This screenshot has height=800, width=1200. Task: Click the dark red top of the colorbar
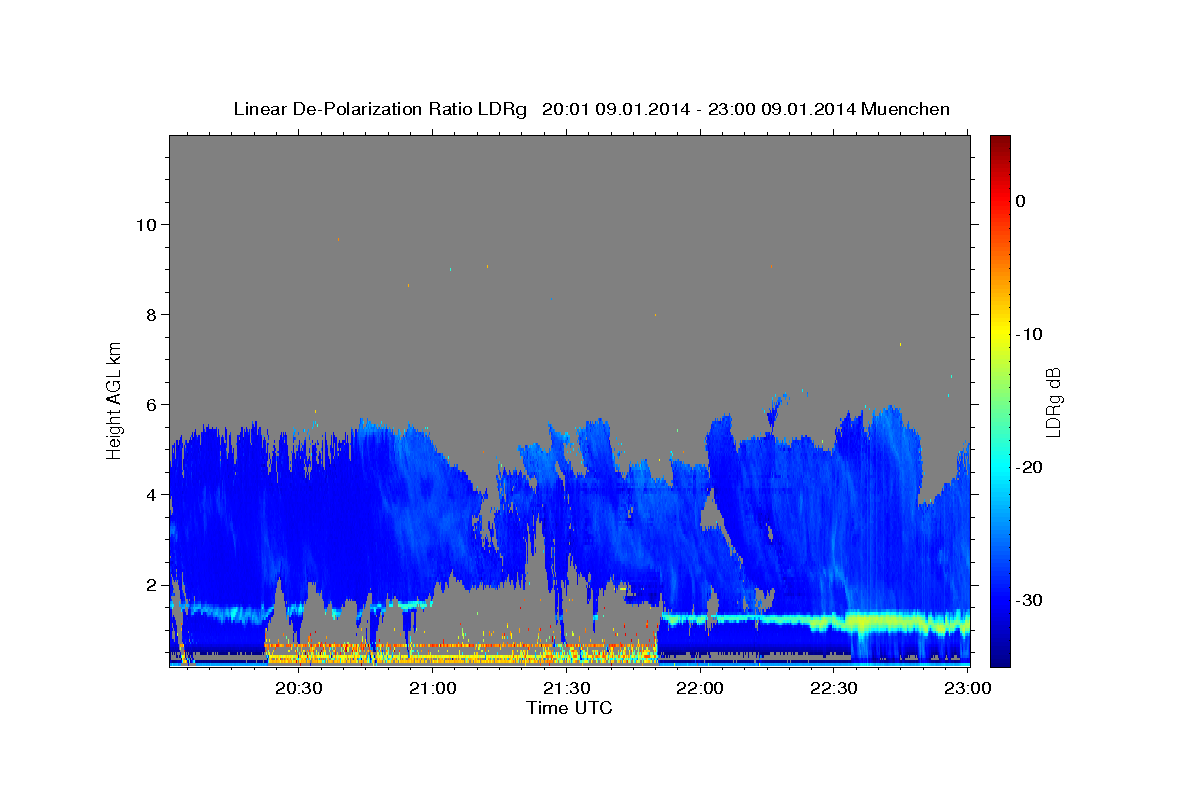click(x=999, y=142)
